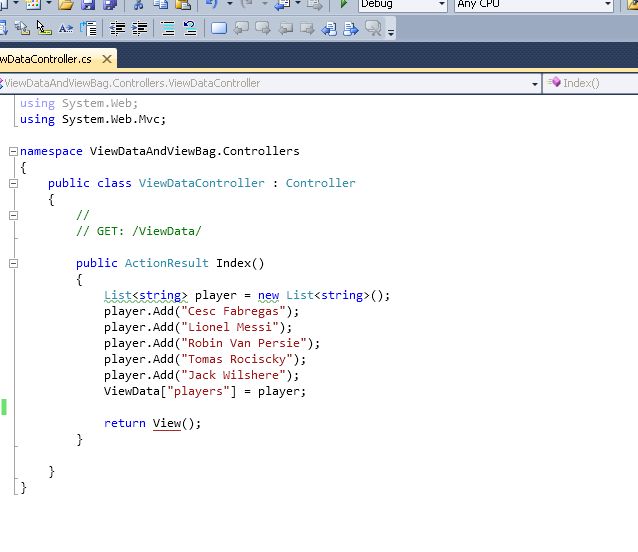Collapse the GET /ViewData/ comment region

click(x=13, y=215)
